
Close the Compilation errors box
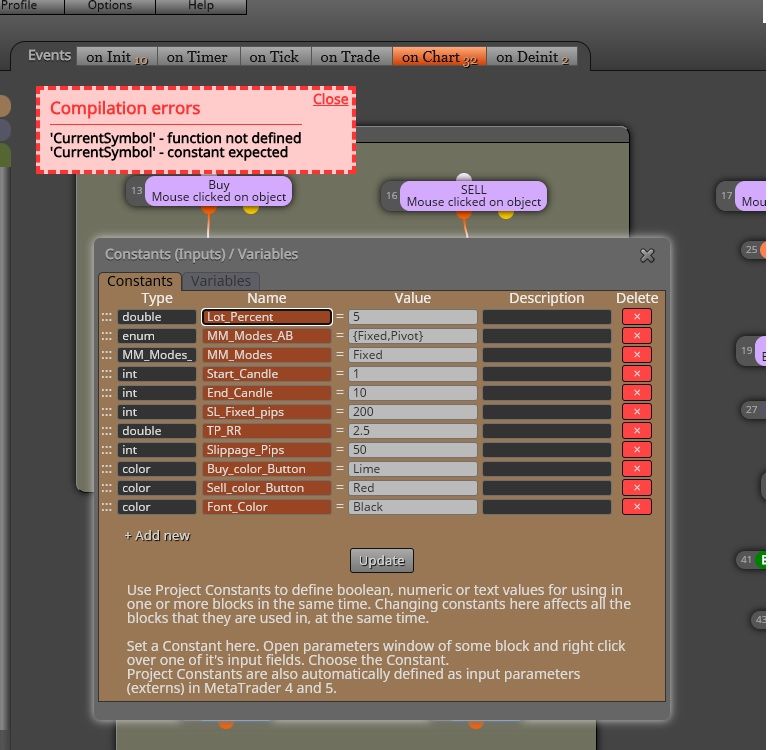click(x=330, y=99)
